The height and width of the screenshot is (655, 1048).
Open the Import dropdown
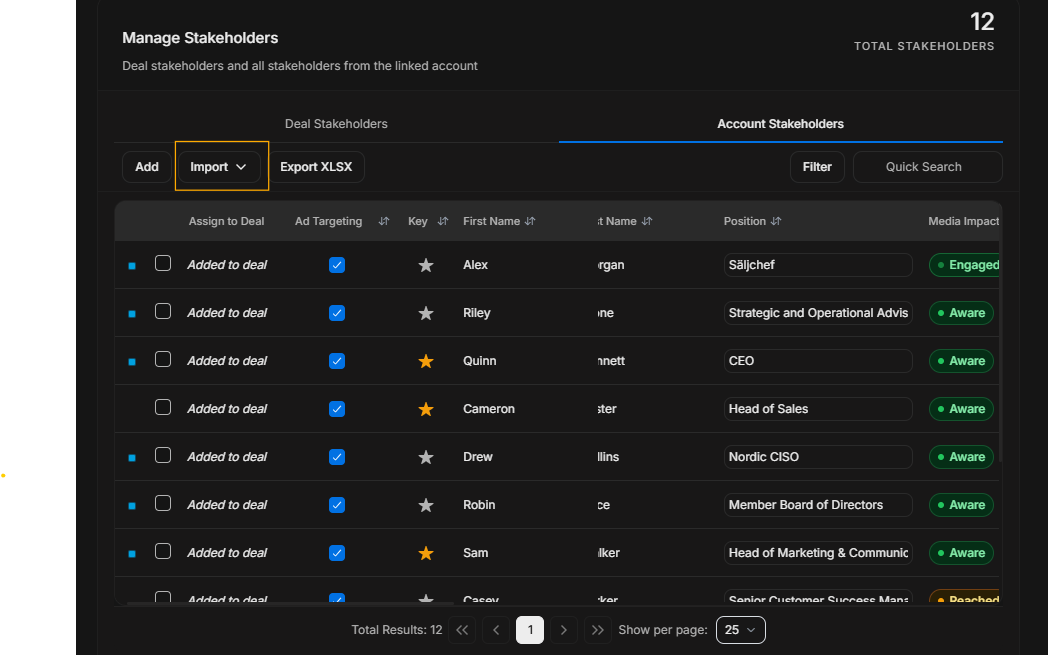click(x=219, y=167)
